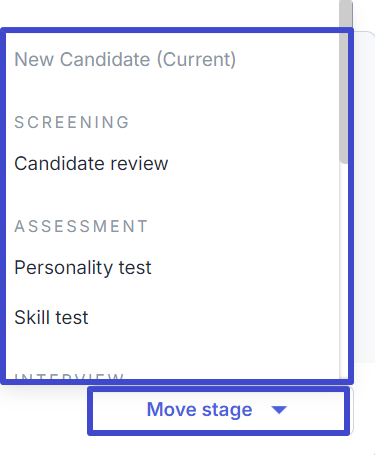Image resolution: width=375 pixels, height=455 pixels.
Task: Choose Personality test from the list
Action: [83, 267]
